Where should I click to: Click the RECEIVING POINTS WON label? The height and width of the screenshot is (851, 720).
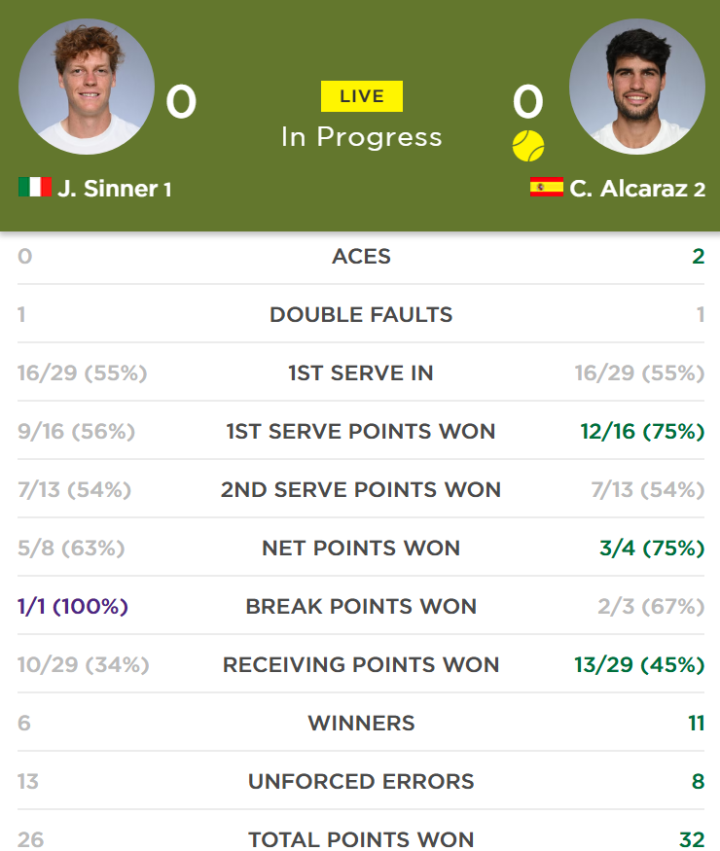[361, 665]
